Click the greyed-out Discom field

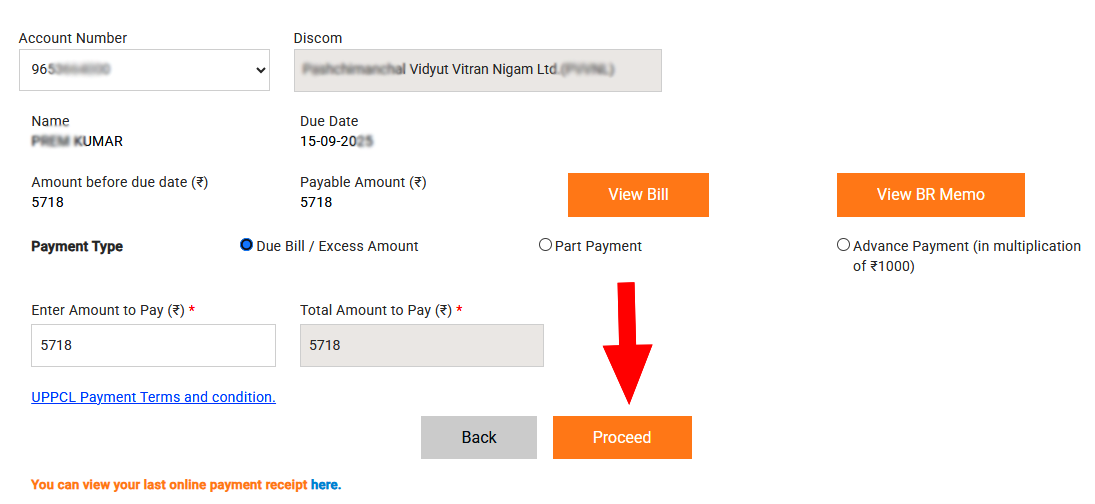tap(477, 70)
